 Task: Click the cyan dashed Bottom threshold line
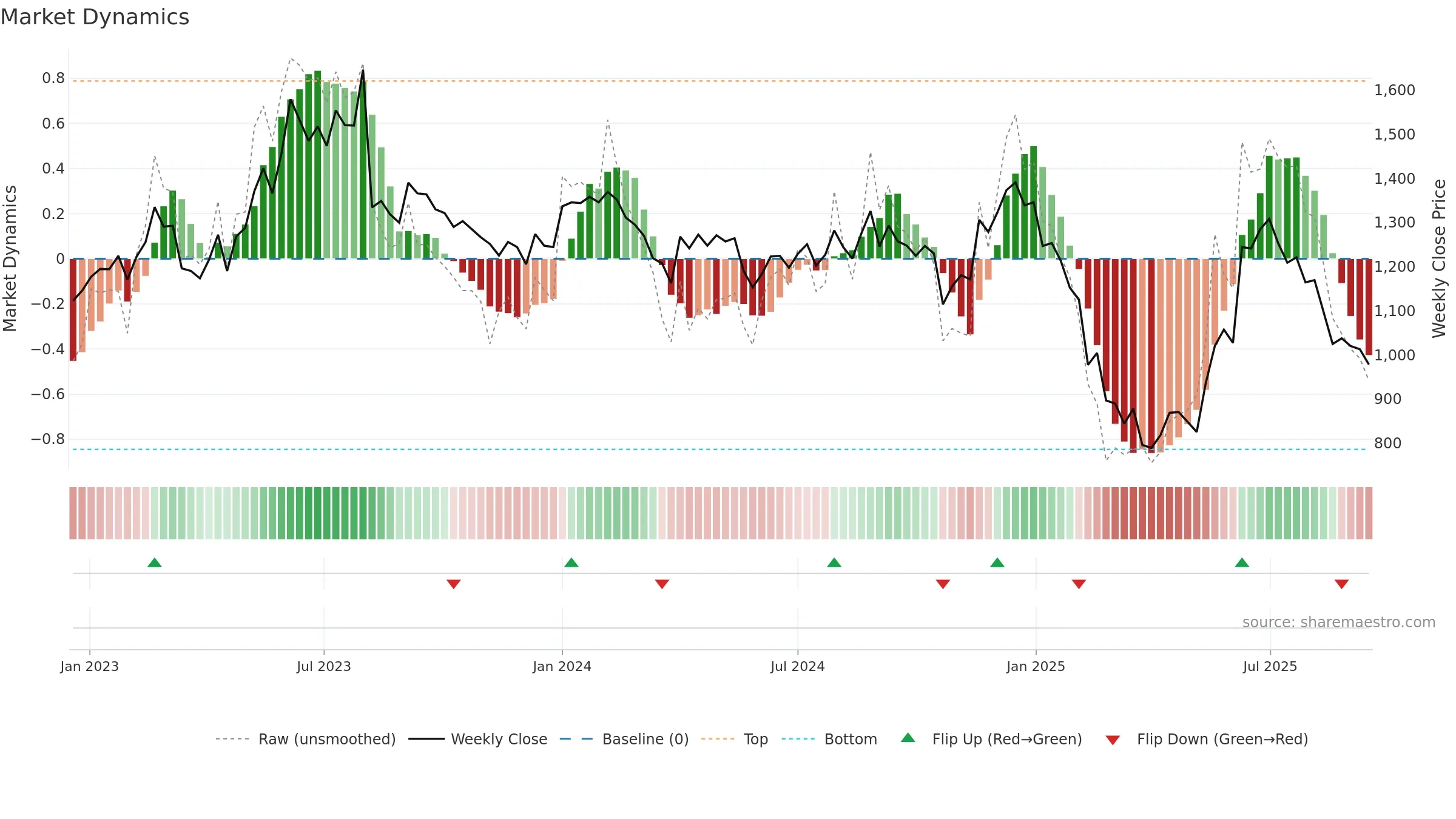pos(719,450)
